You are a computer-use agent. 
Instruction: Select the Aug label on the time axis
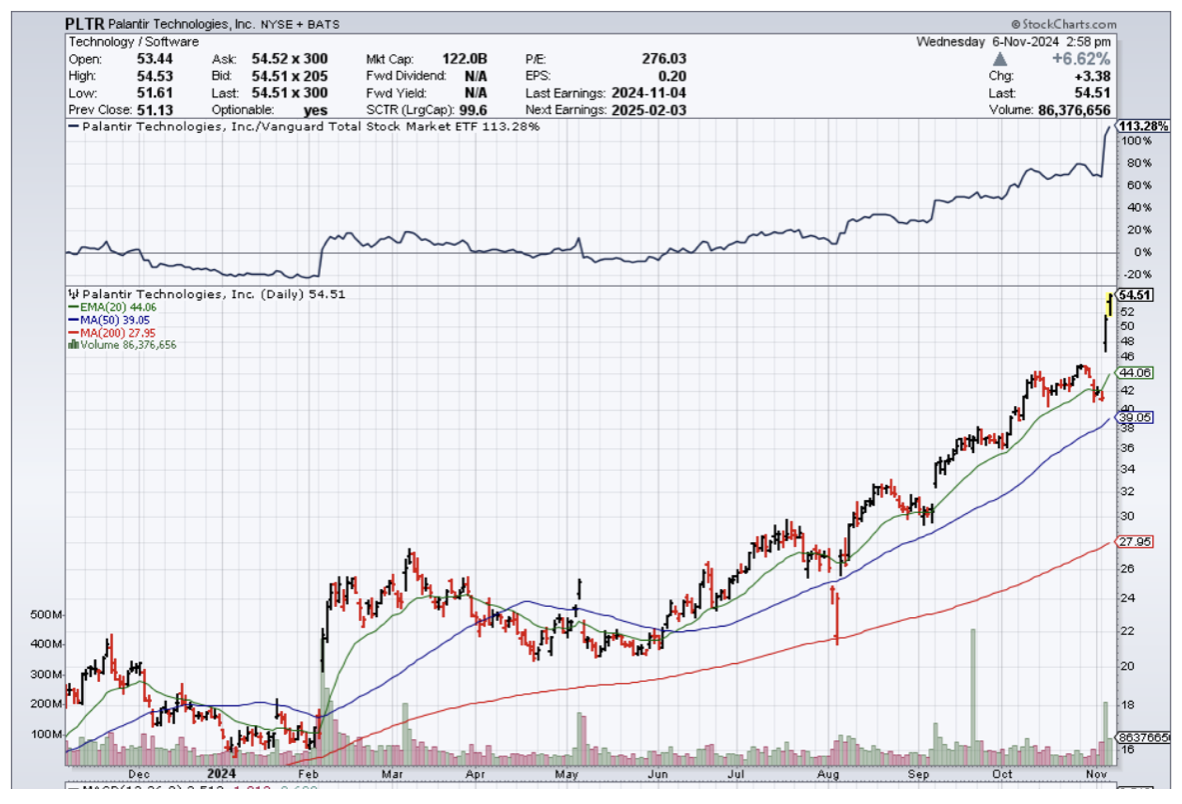coord(827,774)
